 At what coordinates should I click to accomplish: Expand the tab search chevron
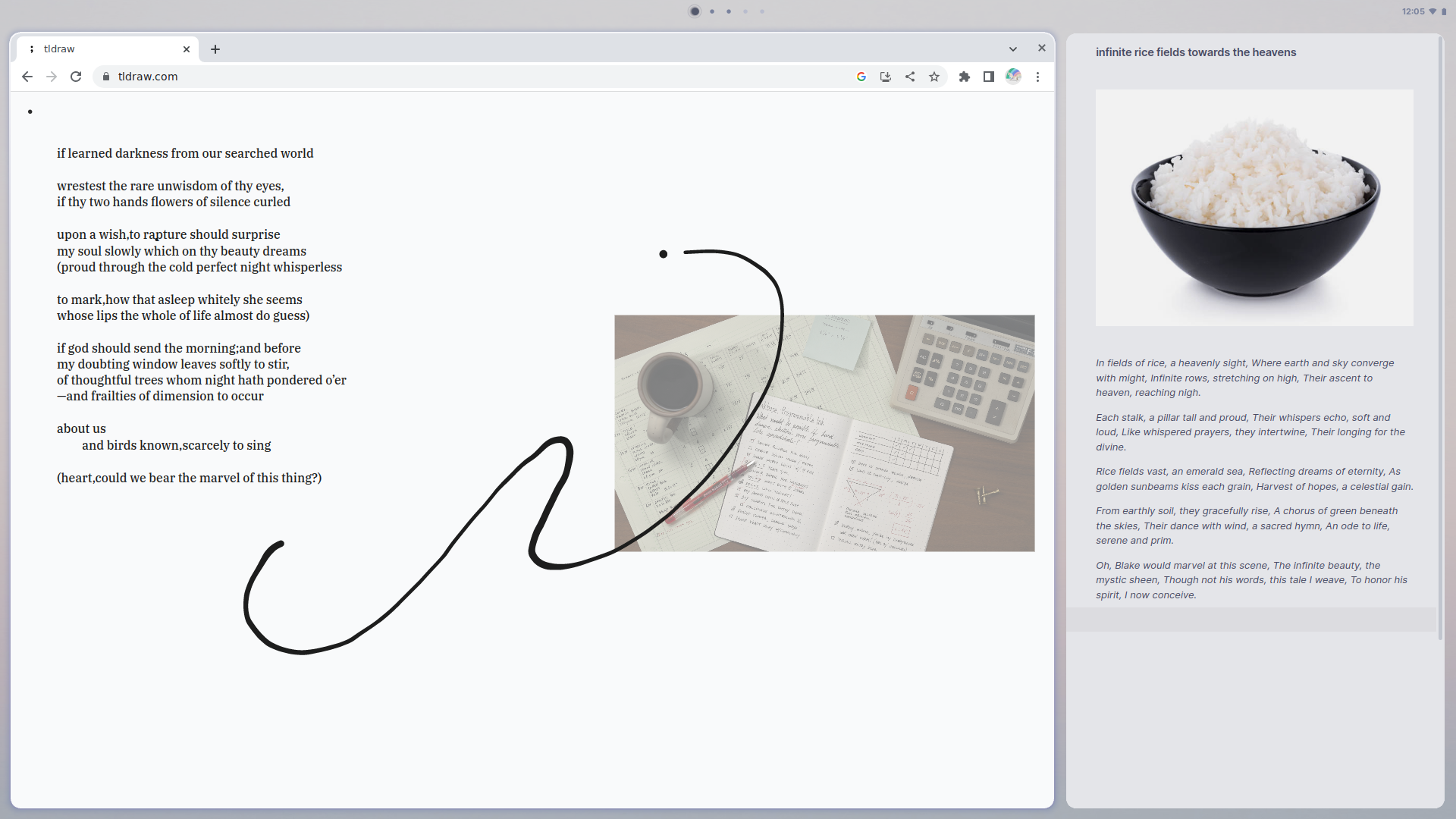[1013, 49]
